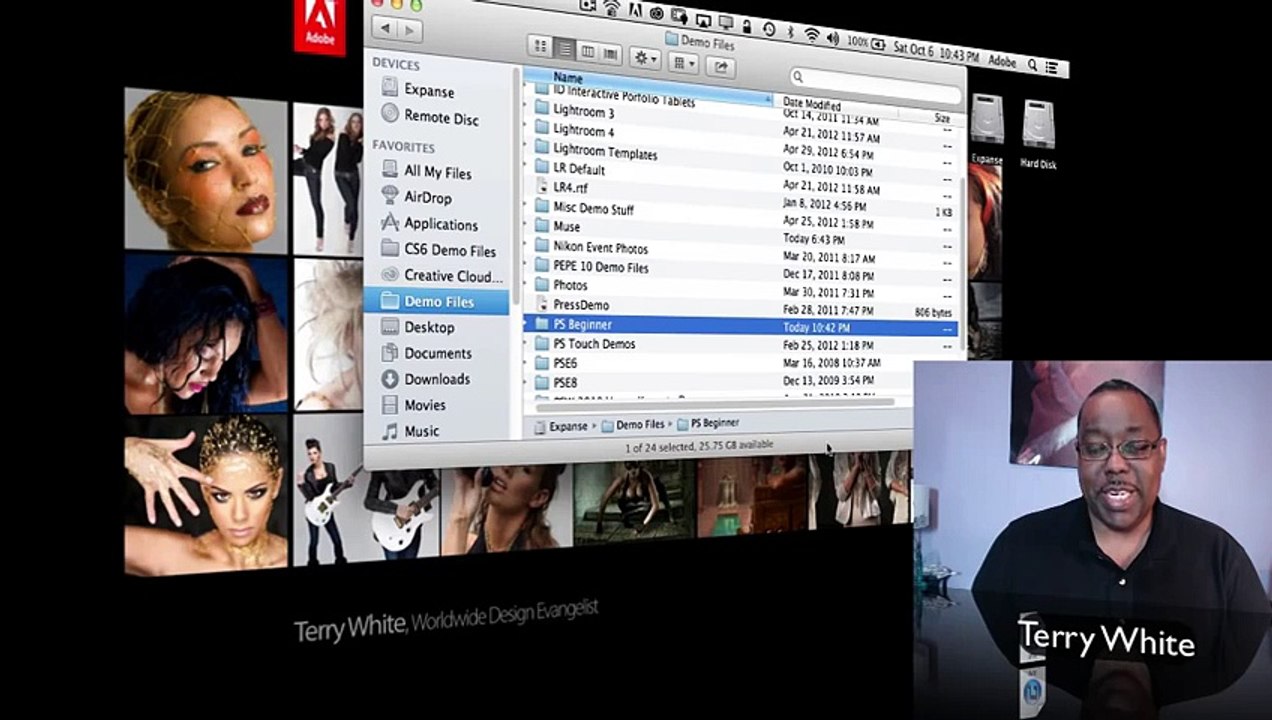Select Remote Disc in the sidebar
Screen dimensions: 1272x720
coord(440,118)
